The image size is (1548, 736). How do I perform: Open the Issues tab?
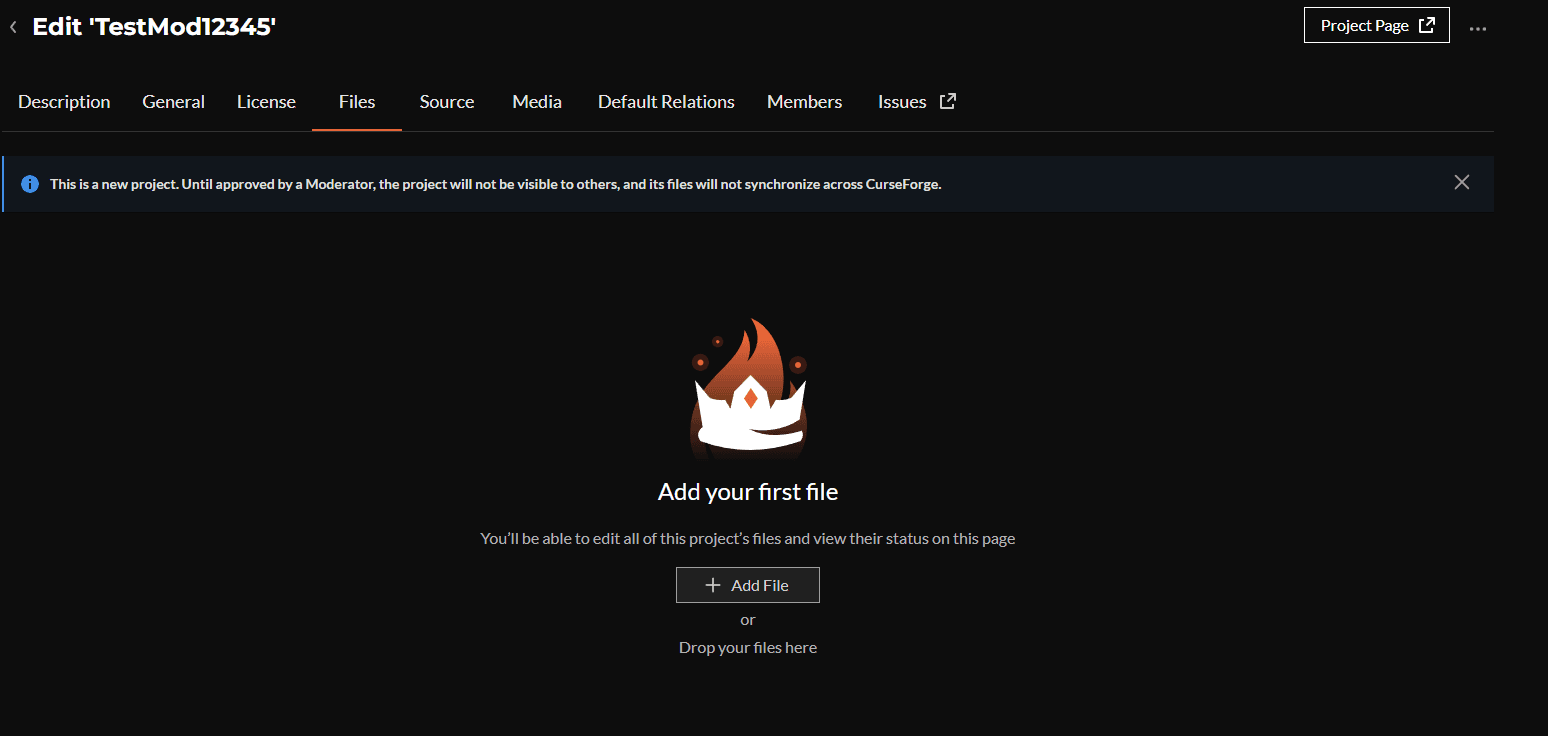[902, 101]
